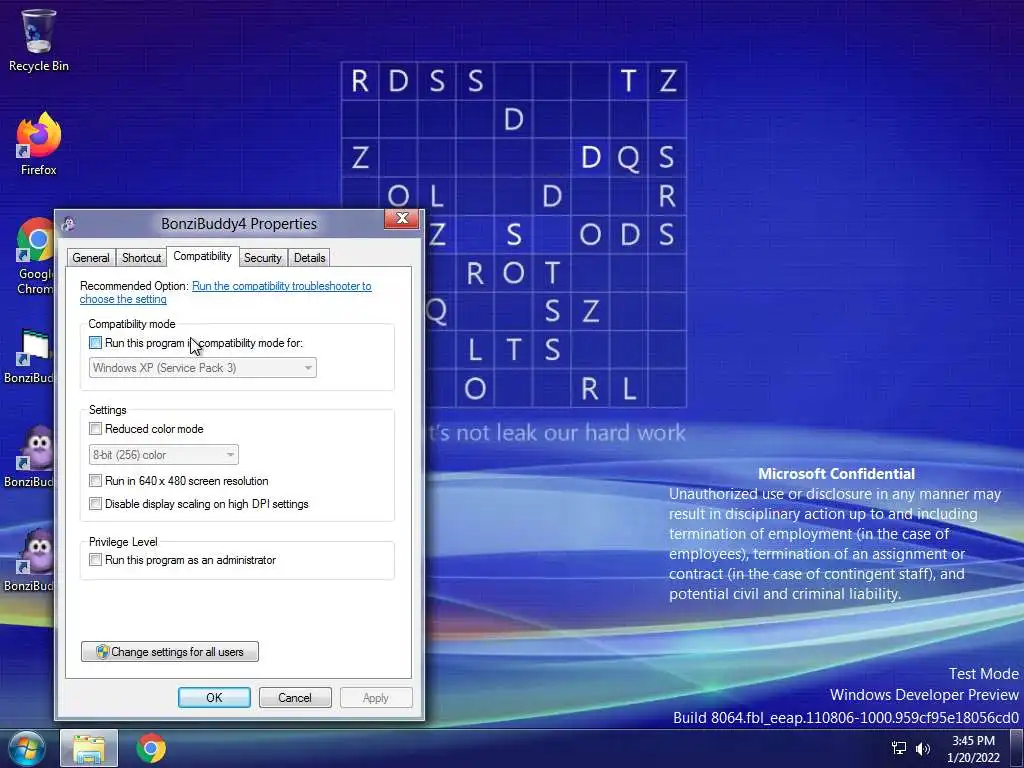The width and height of the screenshot is (1024, 768).
Task: Launch Firefox from the desktop
Action: (38, 144)
